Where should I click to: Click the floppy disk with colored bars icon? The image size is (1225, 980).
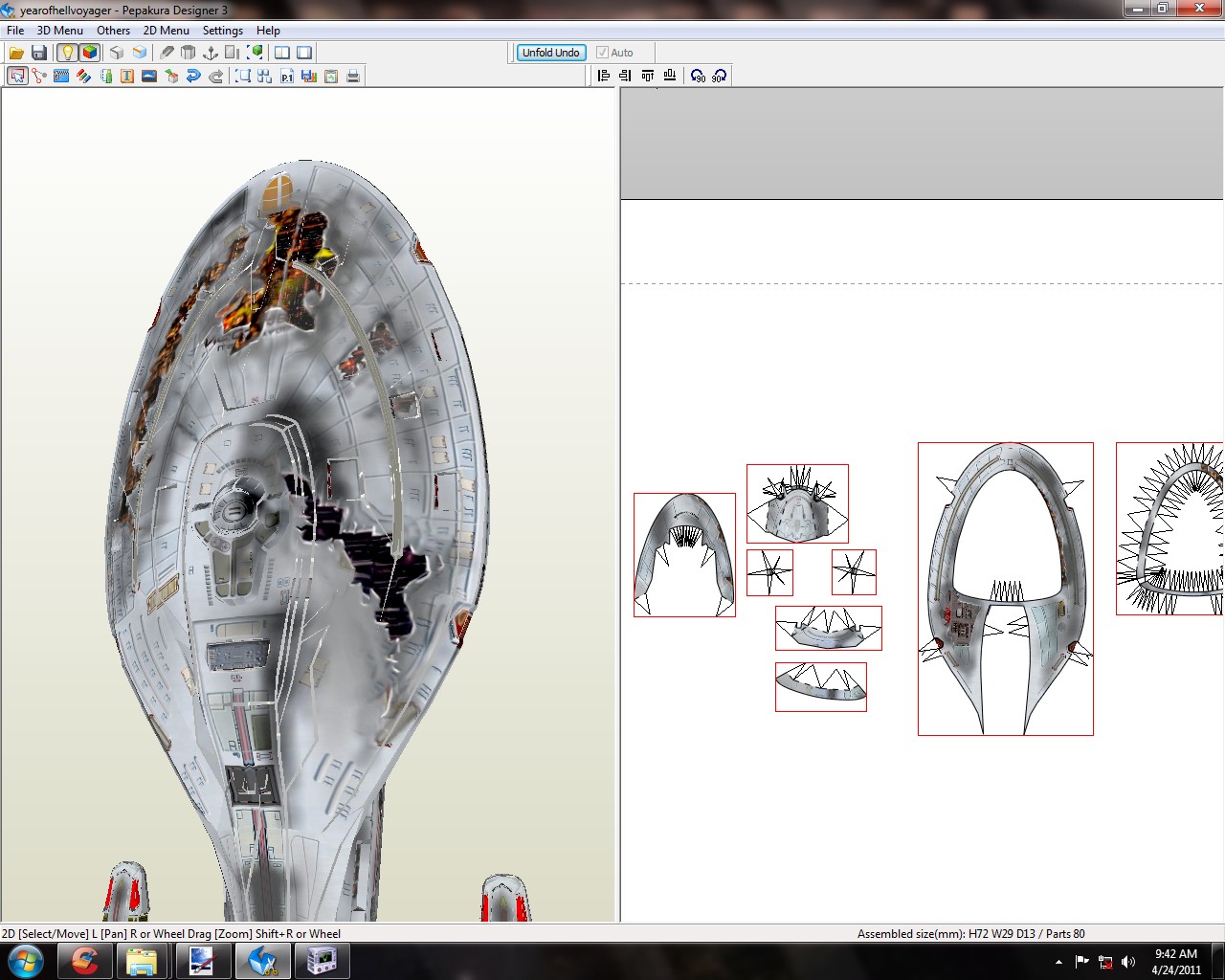309,76
